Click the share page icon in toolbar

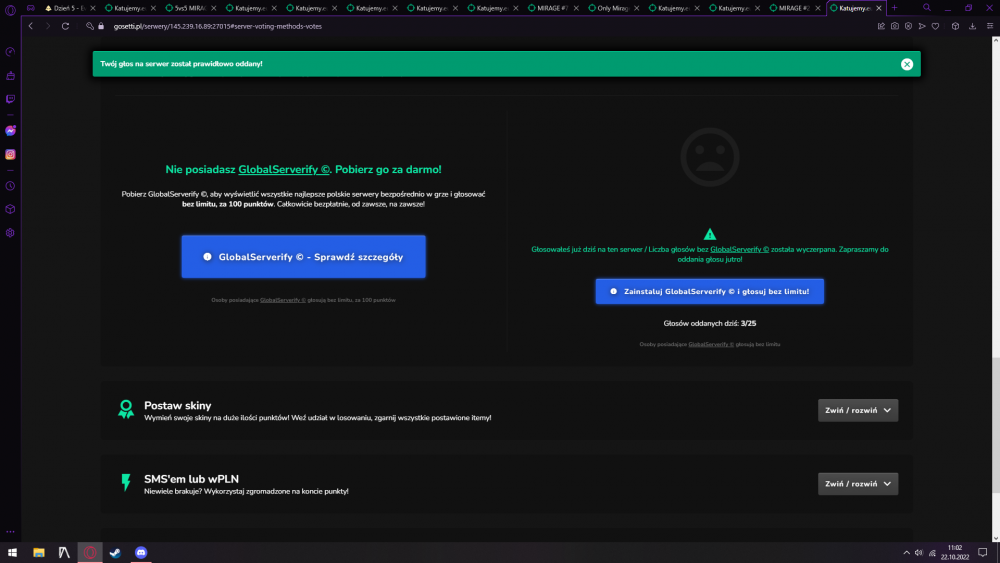coord(881,26)
